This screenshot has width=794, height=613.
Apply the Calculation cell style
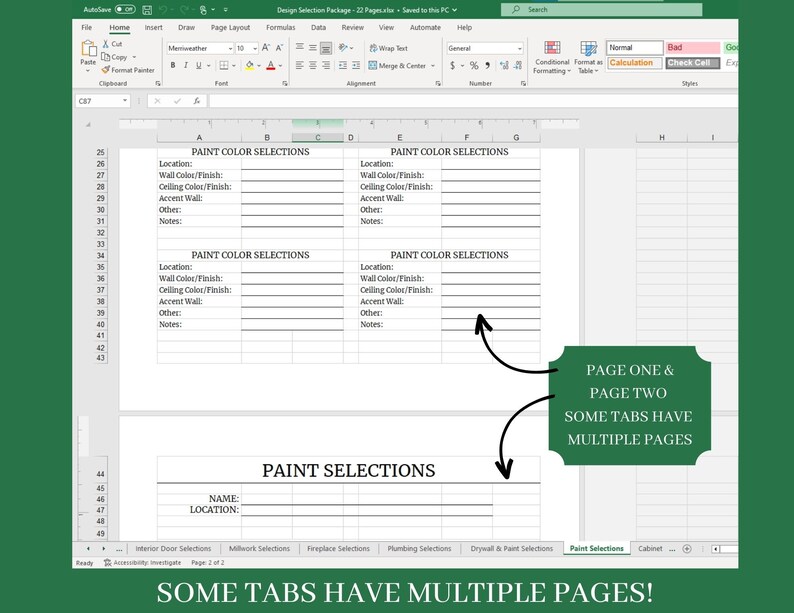point(635,63)
